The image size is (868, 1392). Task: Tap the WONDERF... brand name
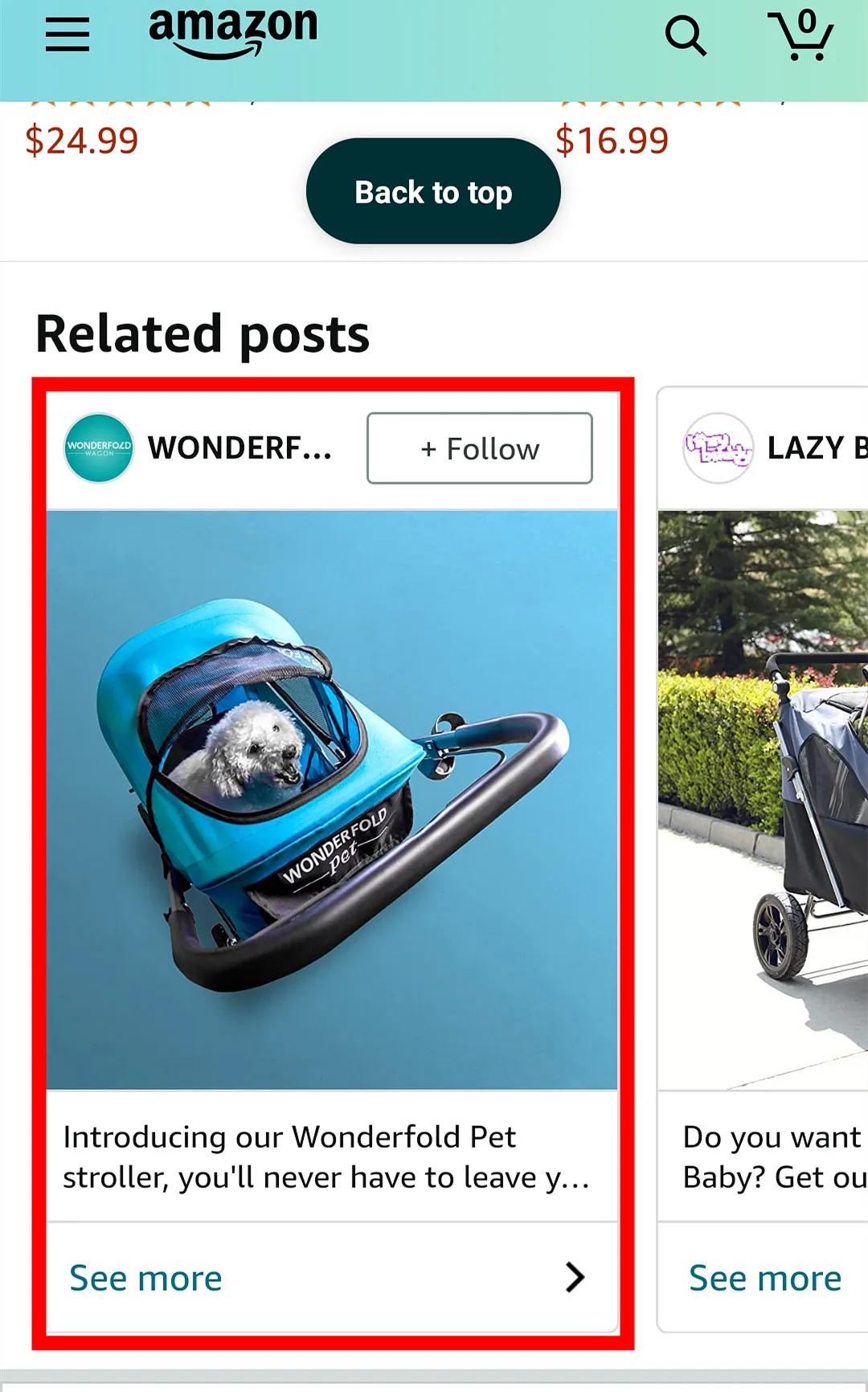point(240,448)
